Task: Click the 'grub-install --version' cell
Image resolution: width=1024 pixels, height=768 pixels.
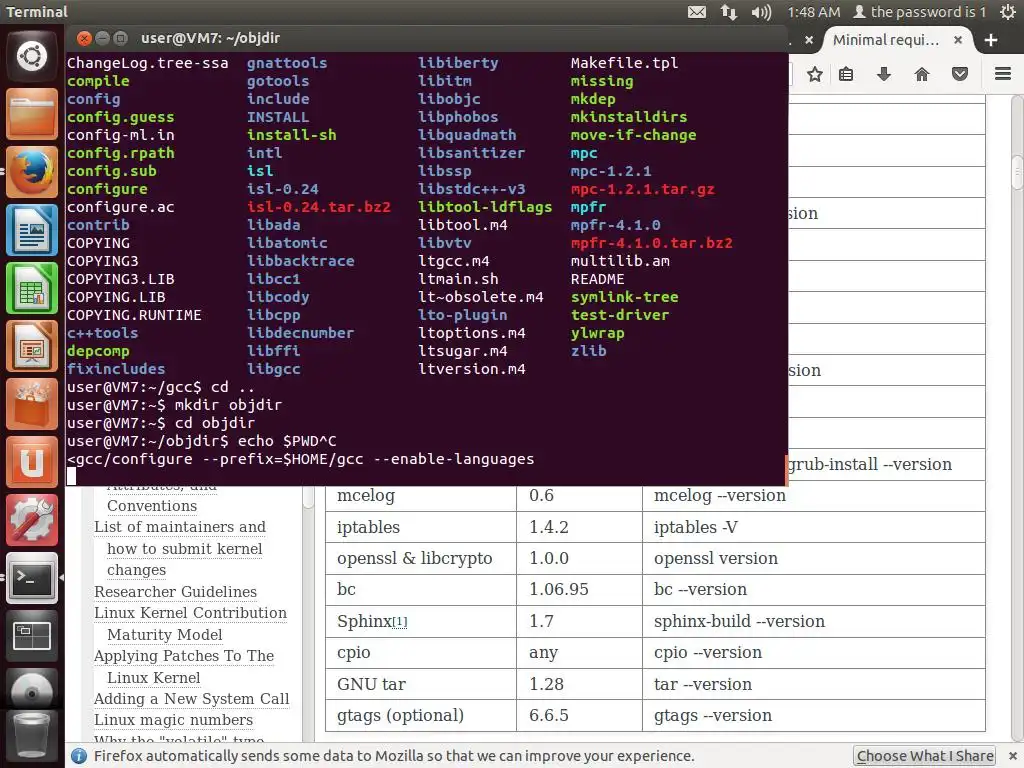Action: 886,464
